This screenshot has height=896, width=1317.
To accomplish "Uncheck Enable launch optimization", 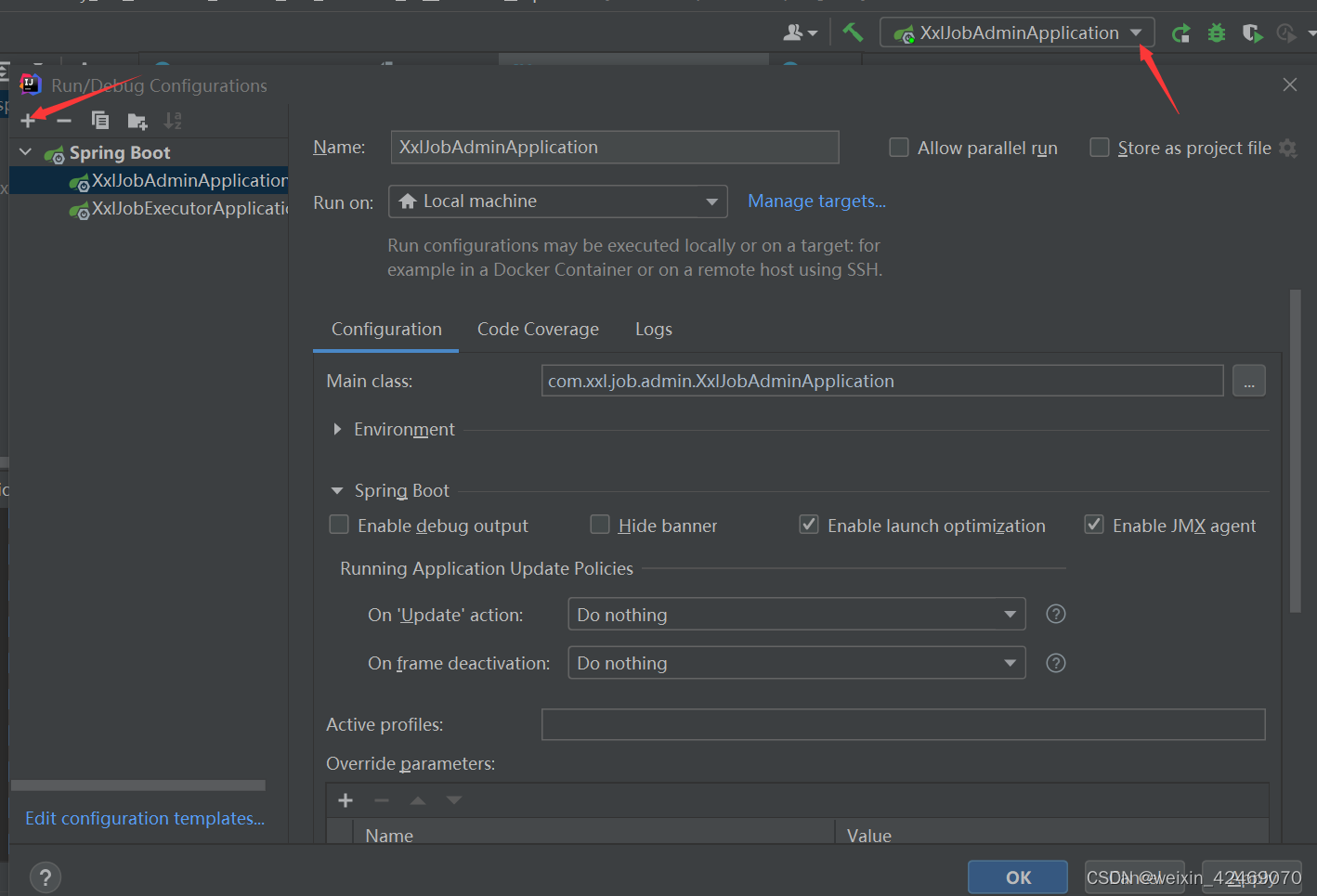I will coord(809,526).
